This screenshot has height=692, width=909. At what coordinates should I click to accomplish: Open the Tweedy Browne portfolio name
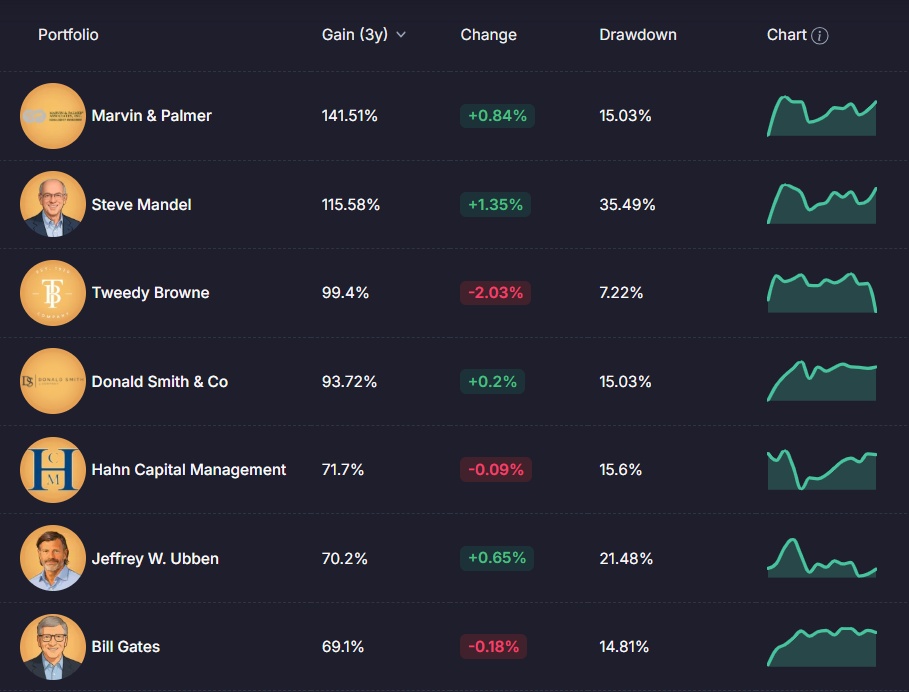[150, 293]
